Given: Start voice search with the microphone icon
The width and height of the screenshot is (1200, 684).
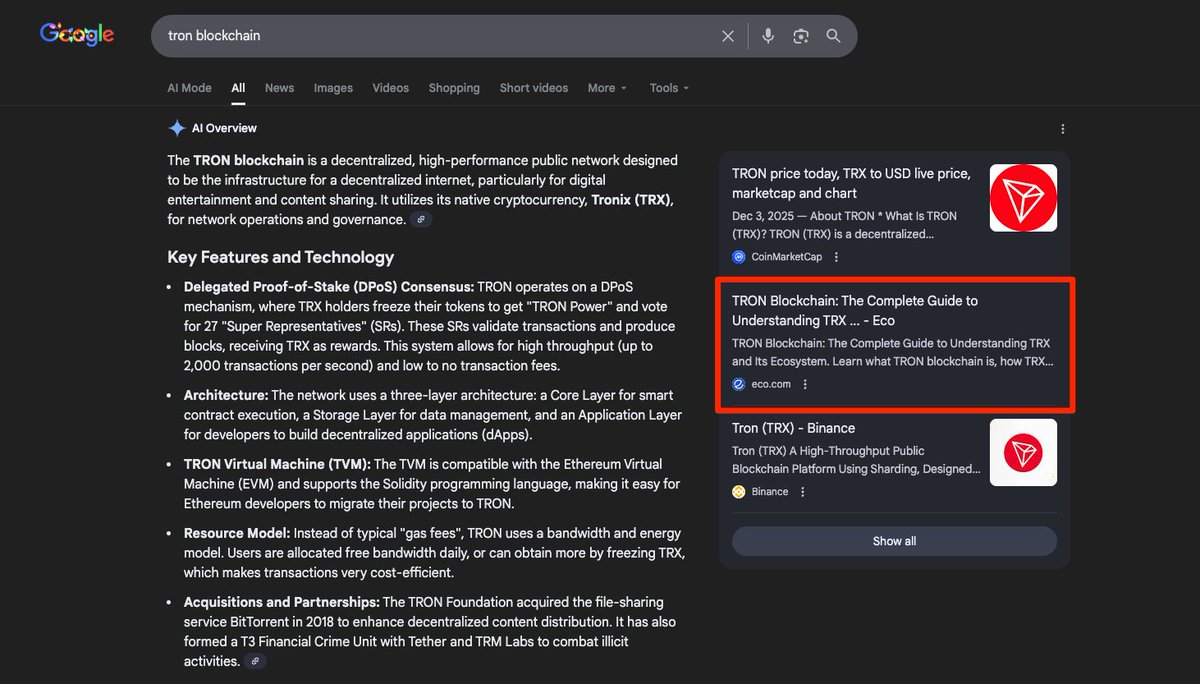Looking at the screenshot, I should (767, 36).
